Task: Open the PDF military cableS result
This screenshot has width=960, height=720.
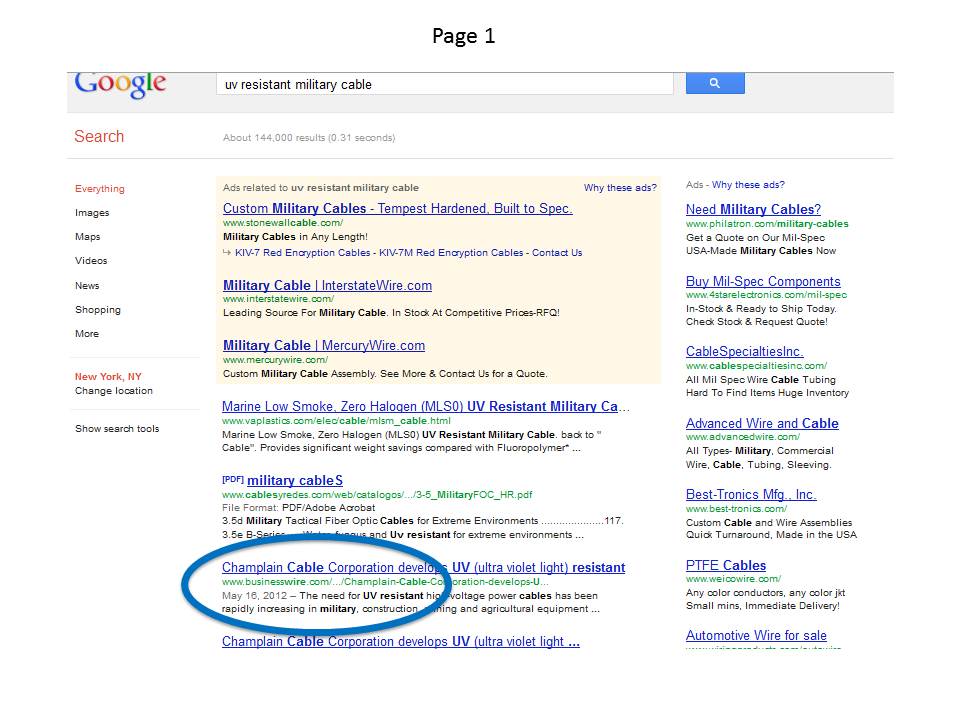Action: [x=294, y=481]
